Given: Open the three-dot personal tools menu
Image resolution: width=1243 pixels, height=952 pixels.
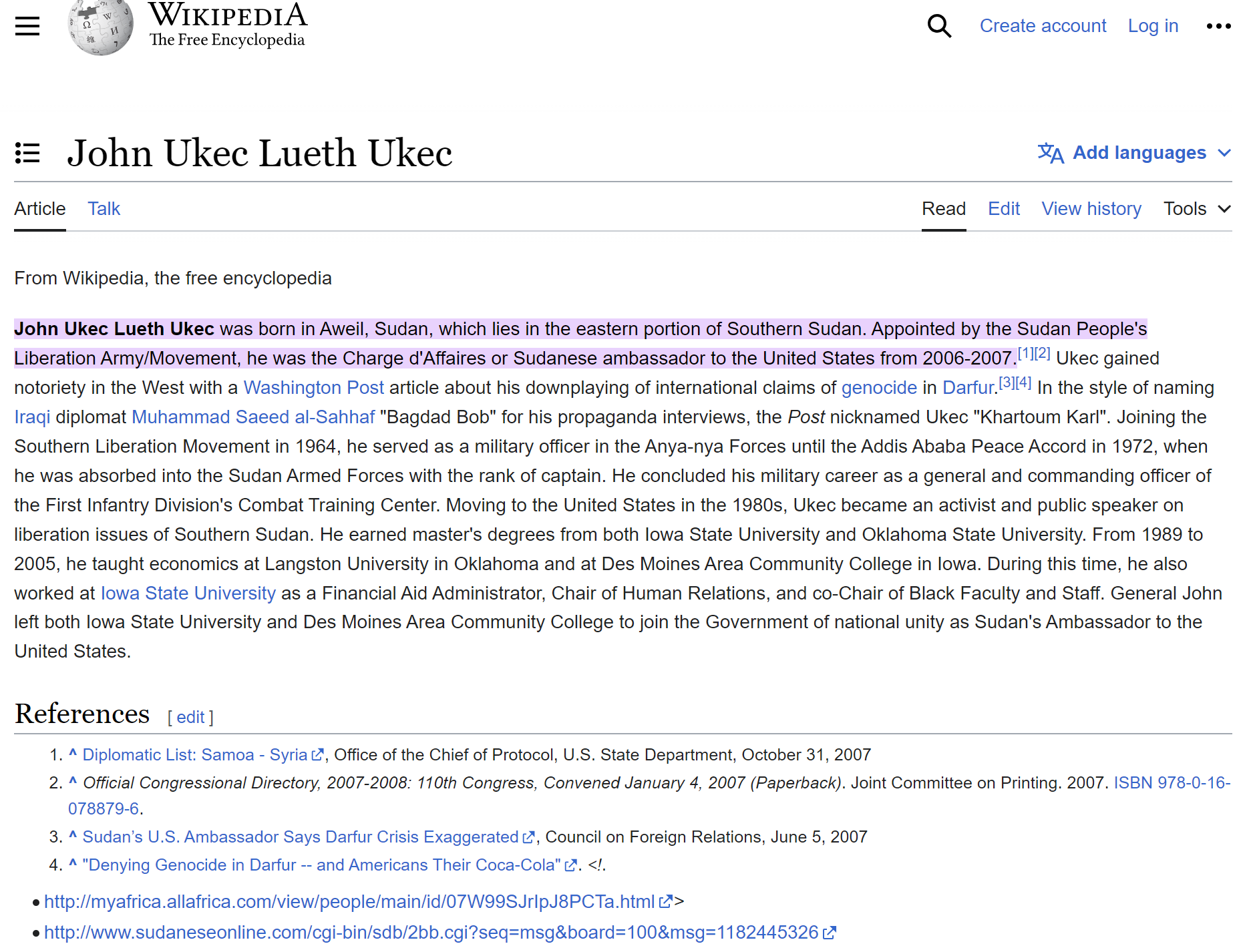Looking at the screenshot, I should coord(1218,26).
